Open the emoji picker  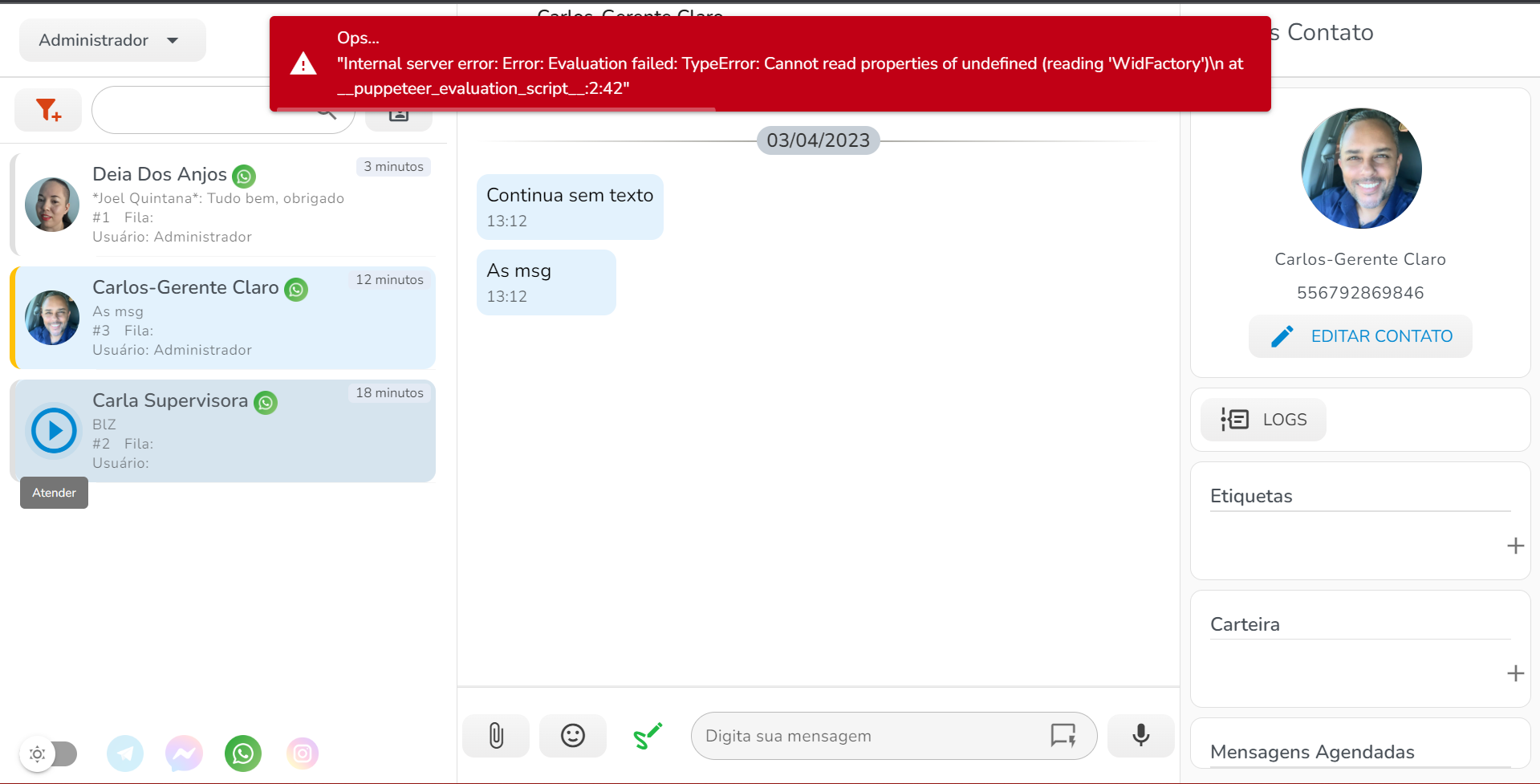click(x=572, y=735)
